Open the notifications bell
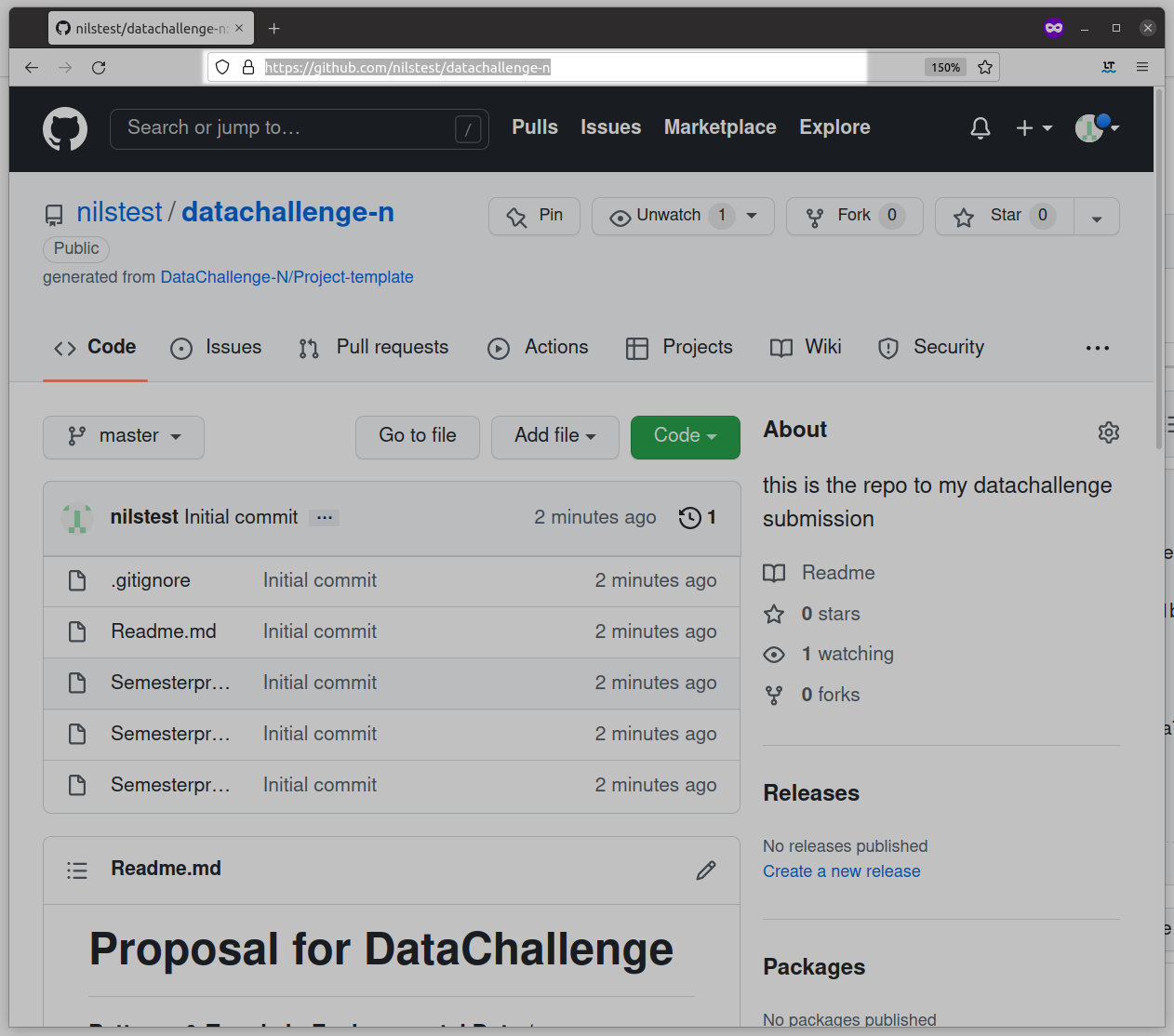 980,128
